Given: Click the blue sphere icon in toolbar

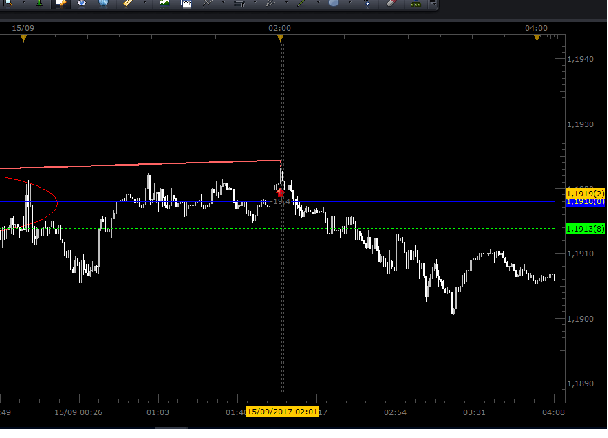Looking at the screenshot, I should [x=332, y=4].
